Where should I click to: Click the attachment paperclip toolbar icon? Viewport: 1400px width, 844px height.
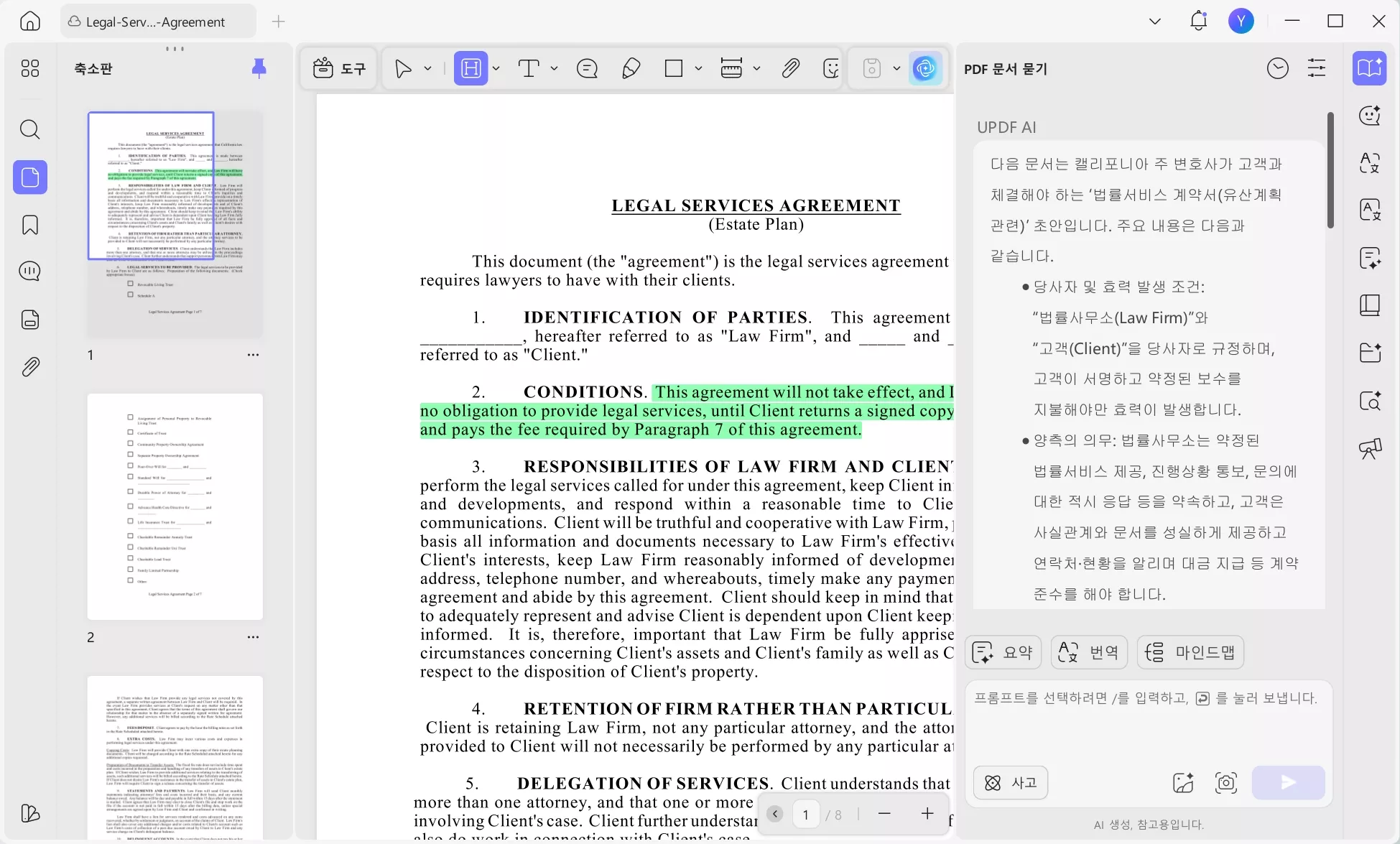click(x=791, y=69)
